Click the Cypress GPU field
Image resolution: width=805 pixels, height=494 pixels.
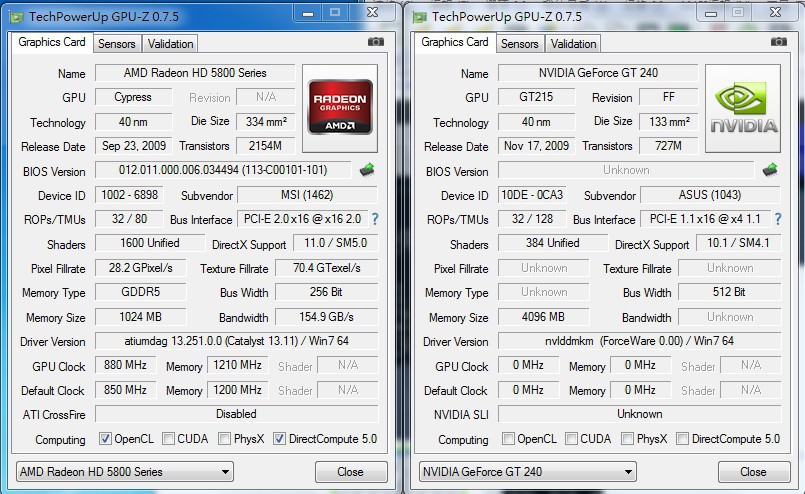pyautogui.click(x=133, y=97)
